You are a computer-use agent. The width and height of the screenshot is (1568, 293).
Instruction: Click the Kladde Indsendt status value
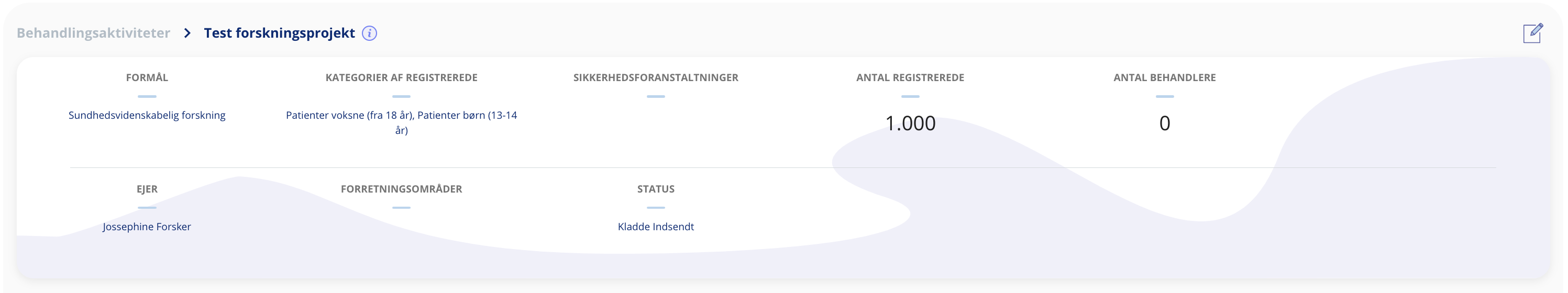point(656,226)
